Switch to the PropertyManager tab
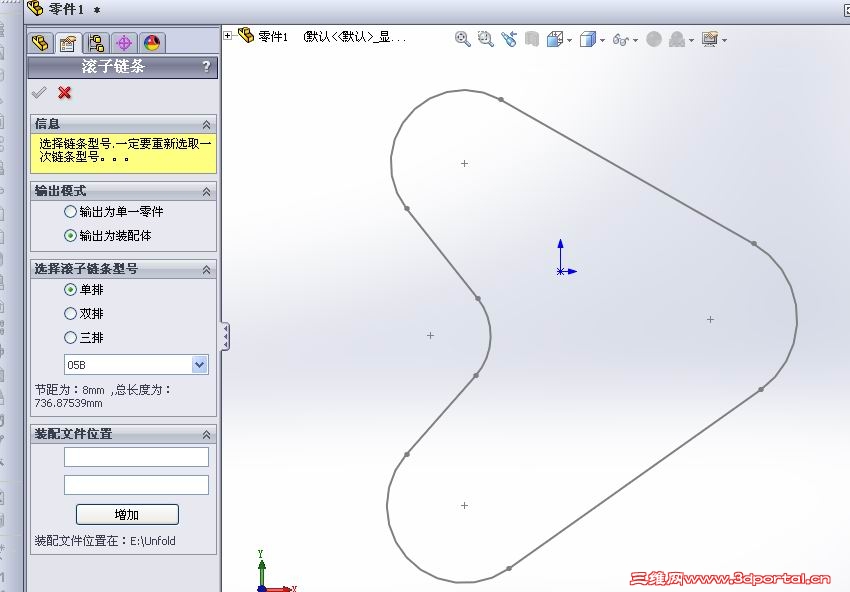This screenshot has width=850, height=592. [x=68, y=43]
